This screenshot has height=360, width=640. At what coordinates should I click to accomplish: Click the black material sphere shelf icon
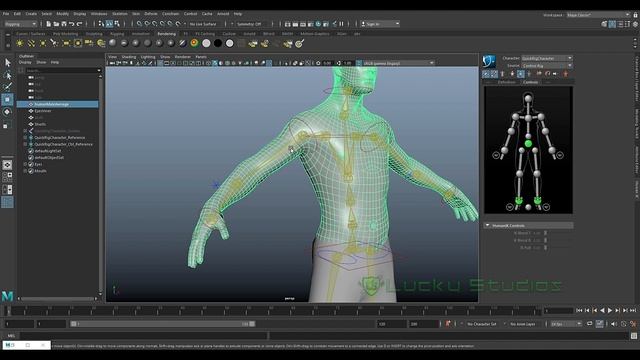(218, 43)
